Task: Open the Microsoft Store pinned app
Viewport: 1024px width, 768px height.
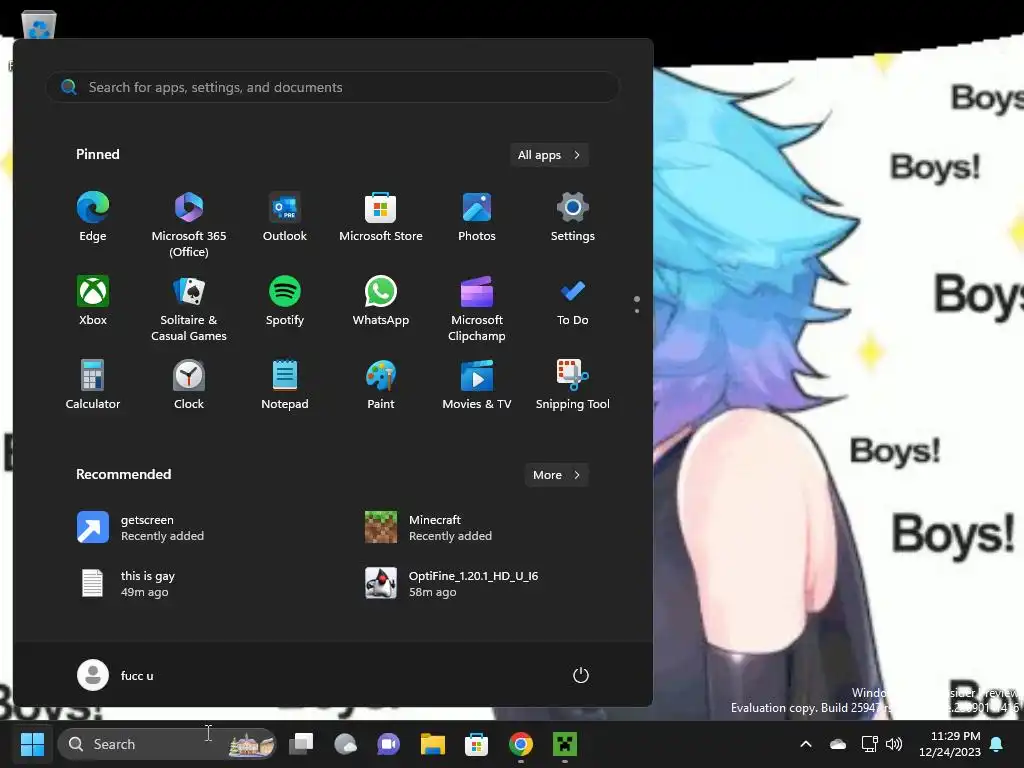Action: coord(381,217)
